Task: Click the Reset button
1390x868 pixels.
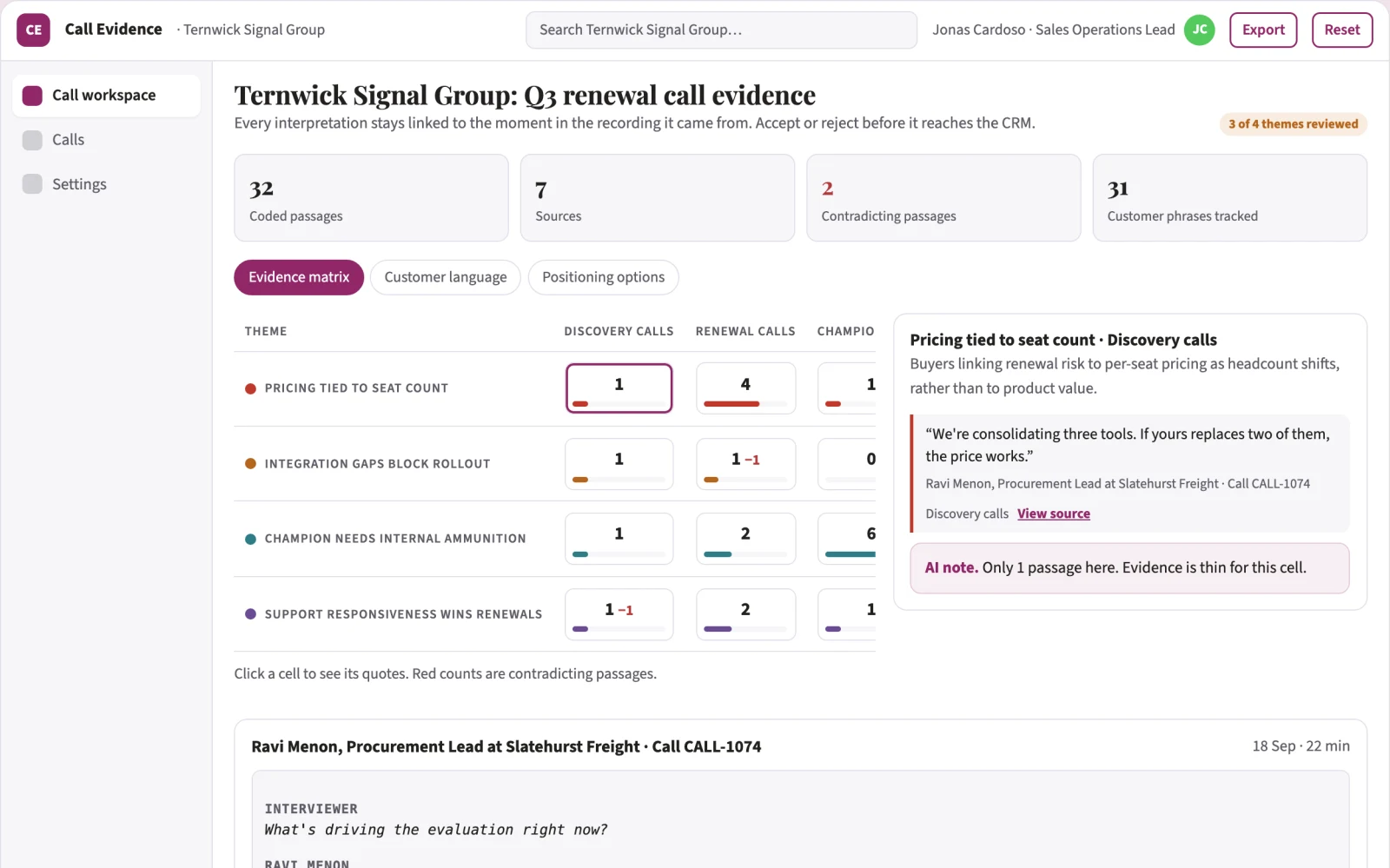Action: point(1342,30)
